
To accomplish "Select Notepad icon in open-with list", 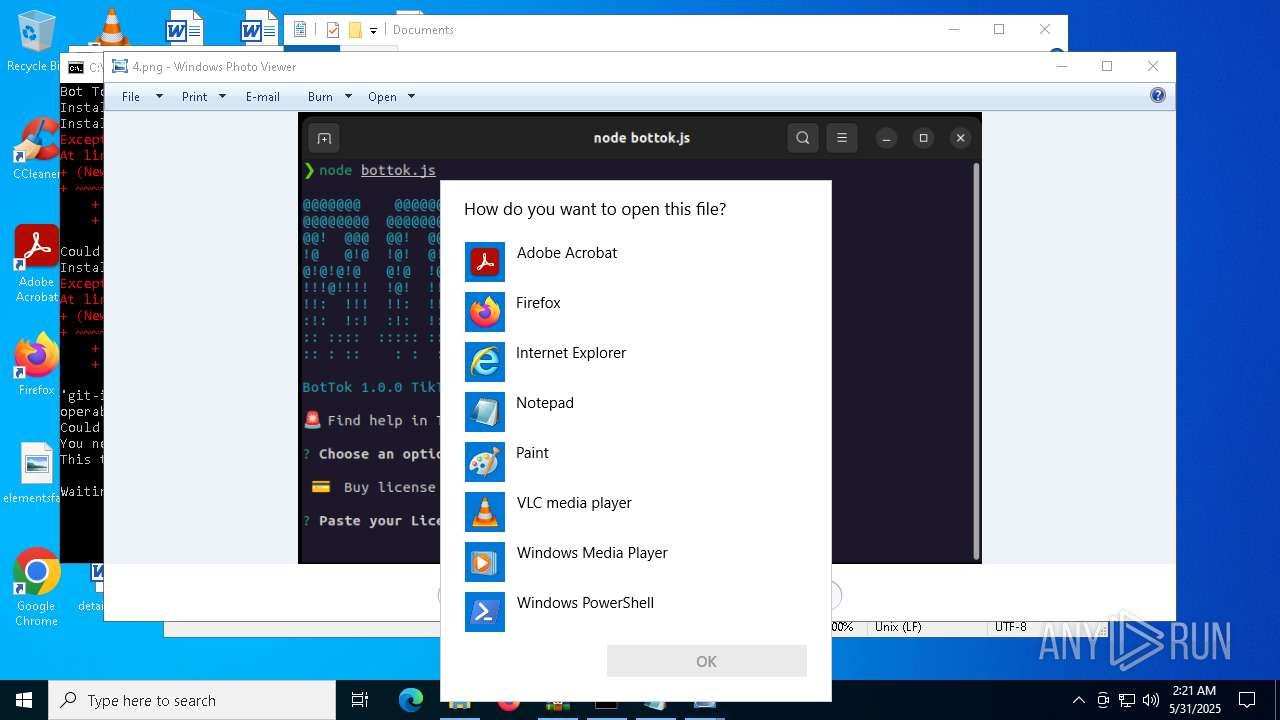I will coord(485,412).
